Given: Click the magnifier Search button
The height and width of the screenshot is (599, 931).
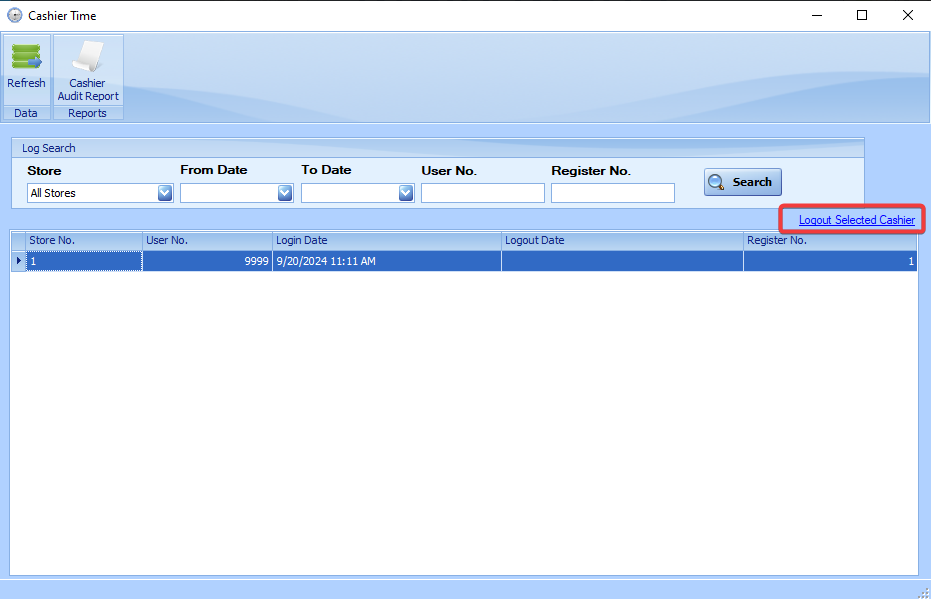Looking at the screenshot, I should (x=742, y=182).
